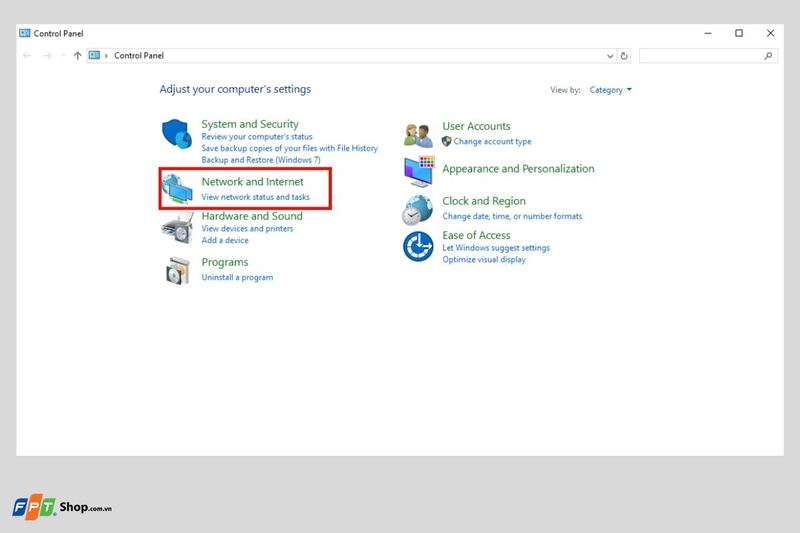Open Ease of Access category

[476, 235]
